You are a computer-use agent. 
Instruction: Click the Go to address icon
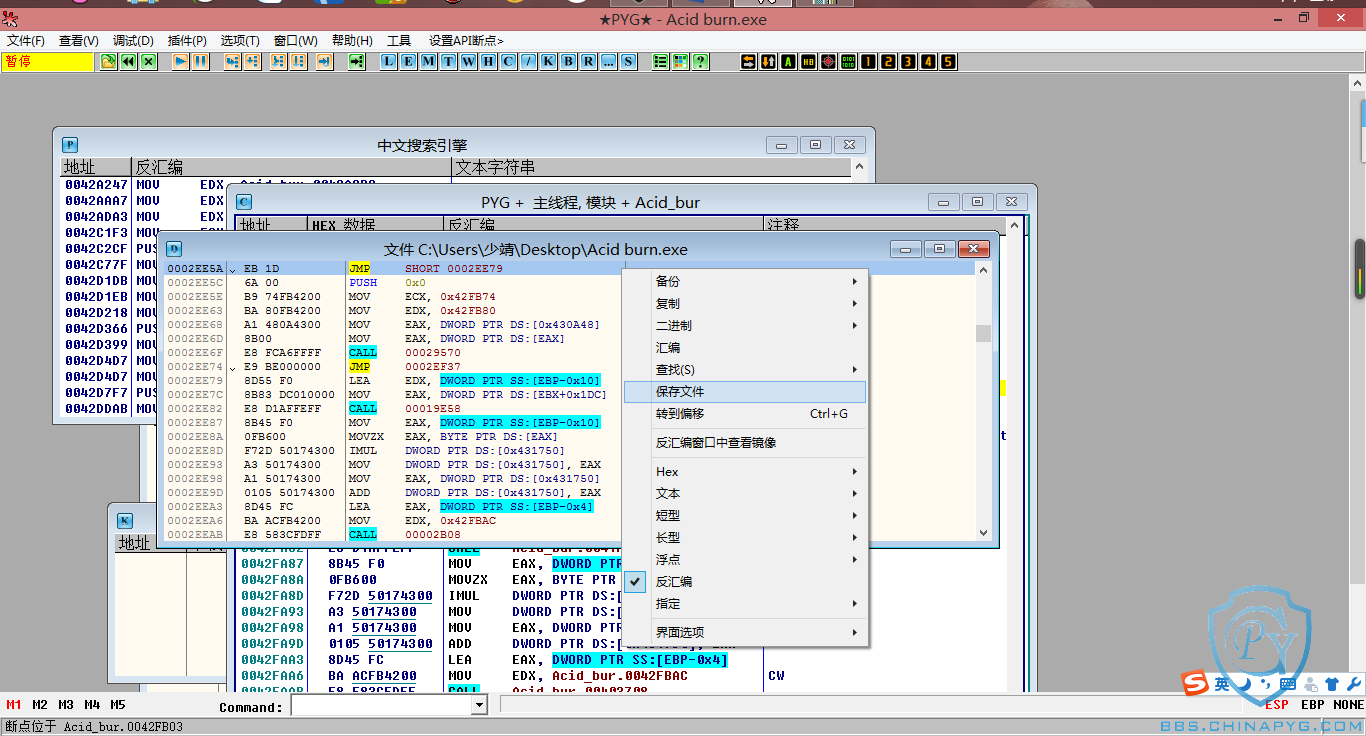point(356,62)
